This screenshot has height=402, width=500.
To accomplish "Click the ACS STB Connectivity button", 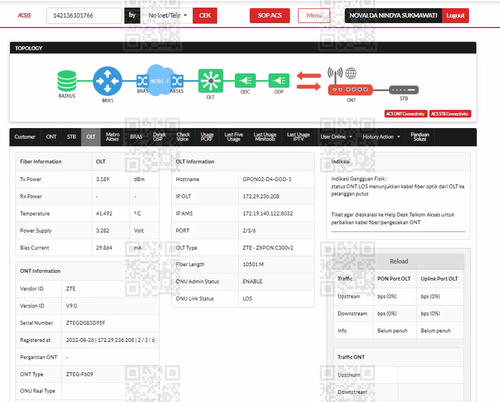I will pyautogui.click(x=450, y=114).
